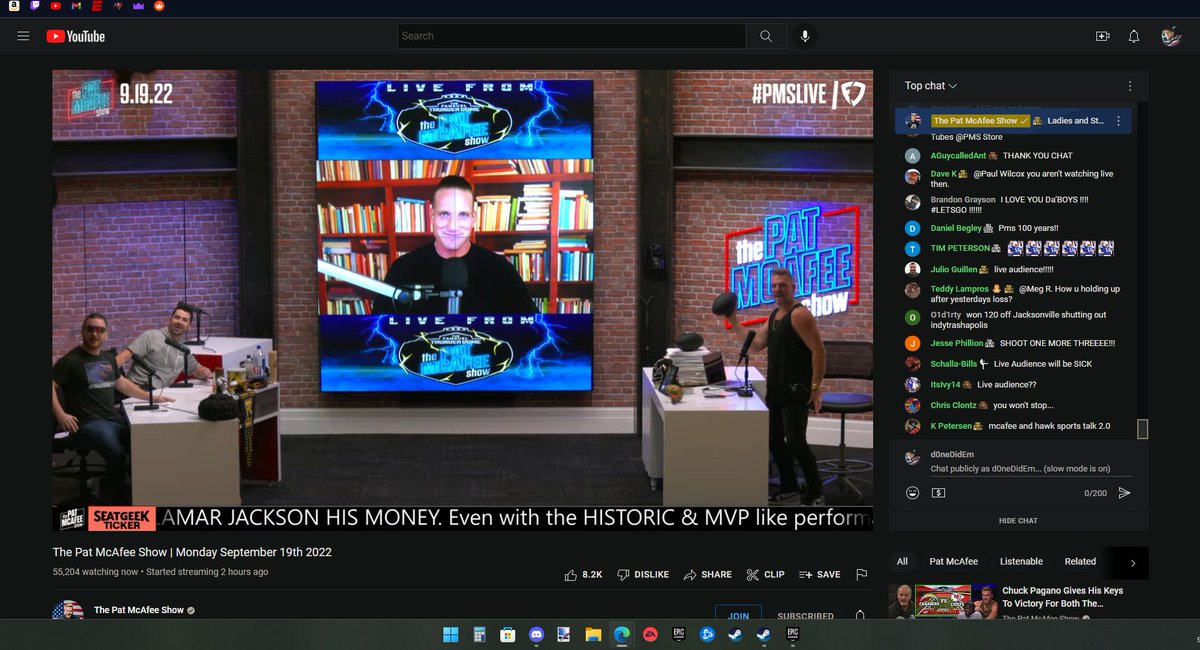Click the DISLIKE button

point(643,575)
